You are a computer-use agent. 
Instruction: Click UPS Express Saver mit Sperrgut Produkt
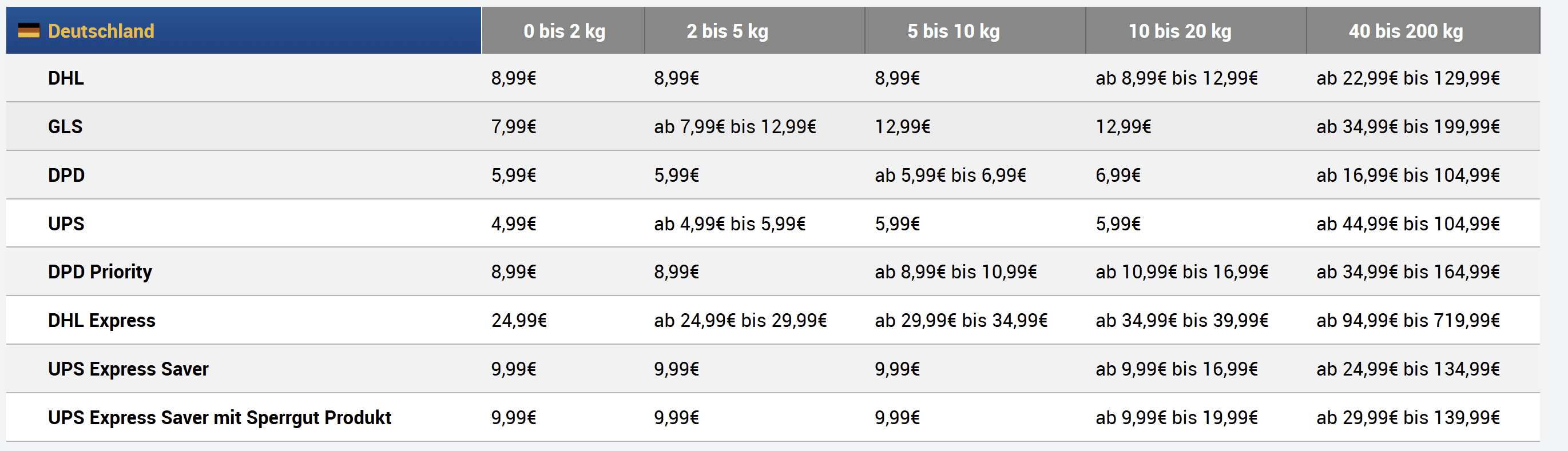pyautogui.click(x=220, y=418)
